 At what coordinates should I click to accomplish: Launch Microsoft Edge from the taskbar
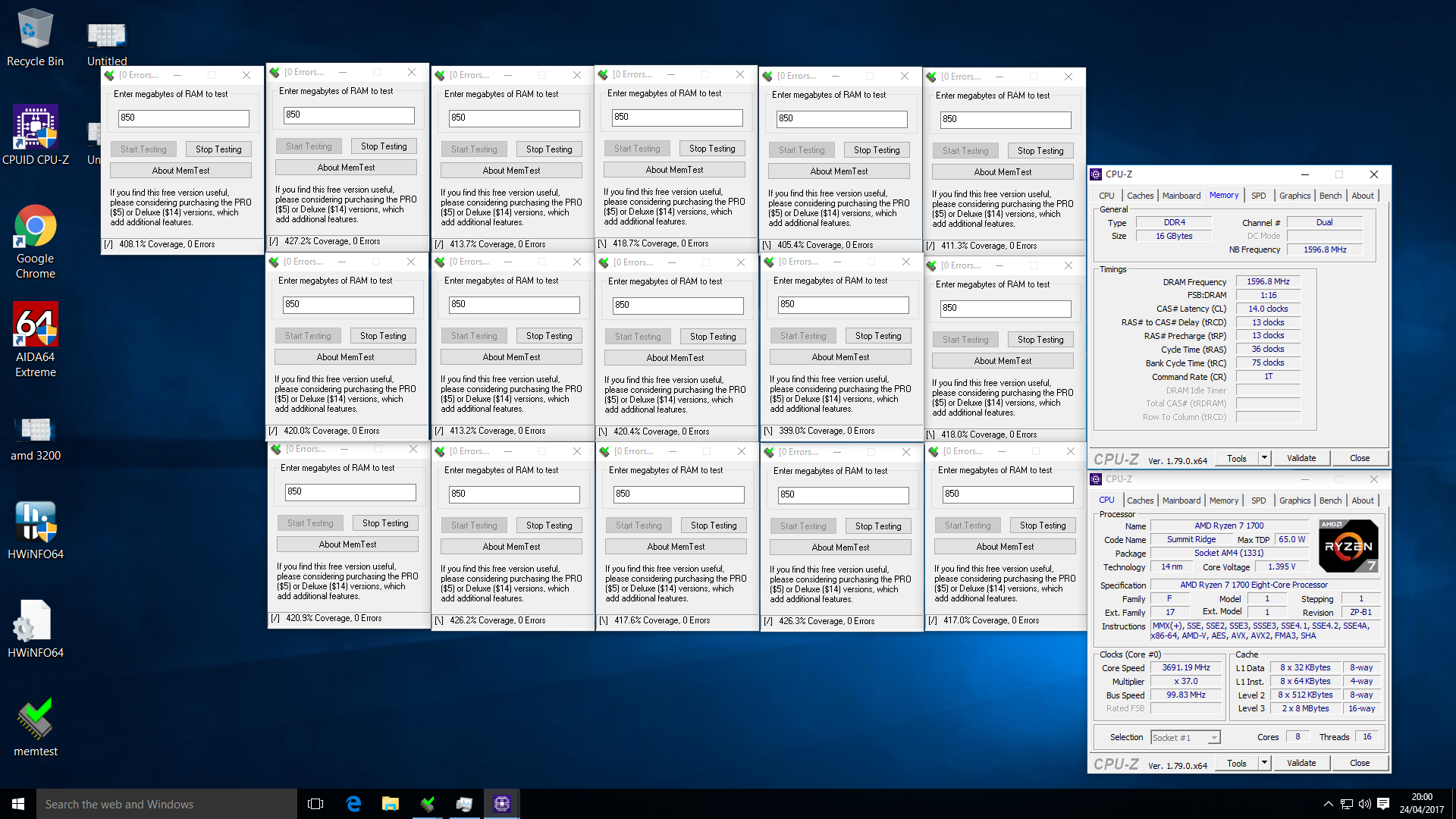353,804
